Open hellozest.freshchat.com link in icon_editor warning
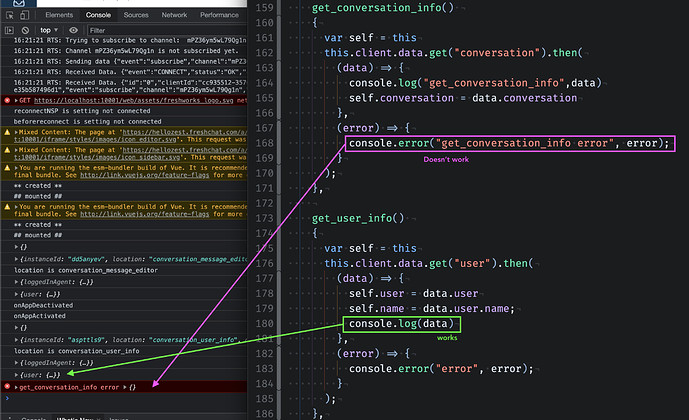689x420 pixels. (x=185, y=132)
